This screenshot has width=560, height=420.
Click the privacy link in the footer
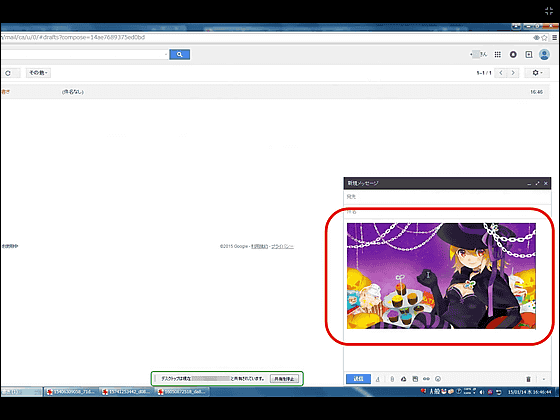pos(282,246)
